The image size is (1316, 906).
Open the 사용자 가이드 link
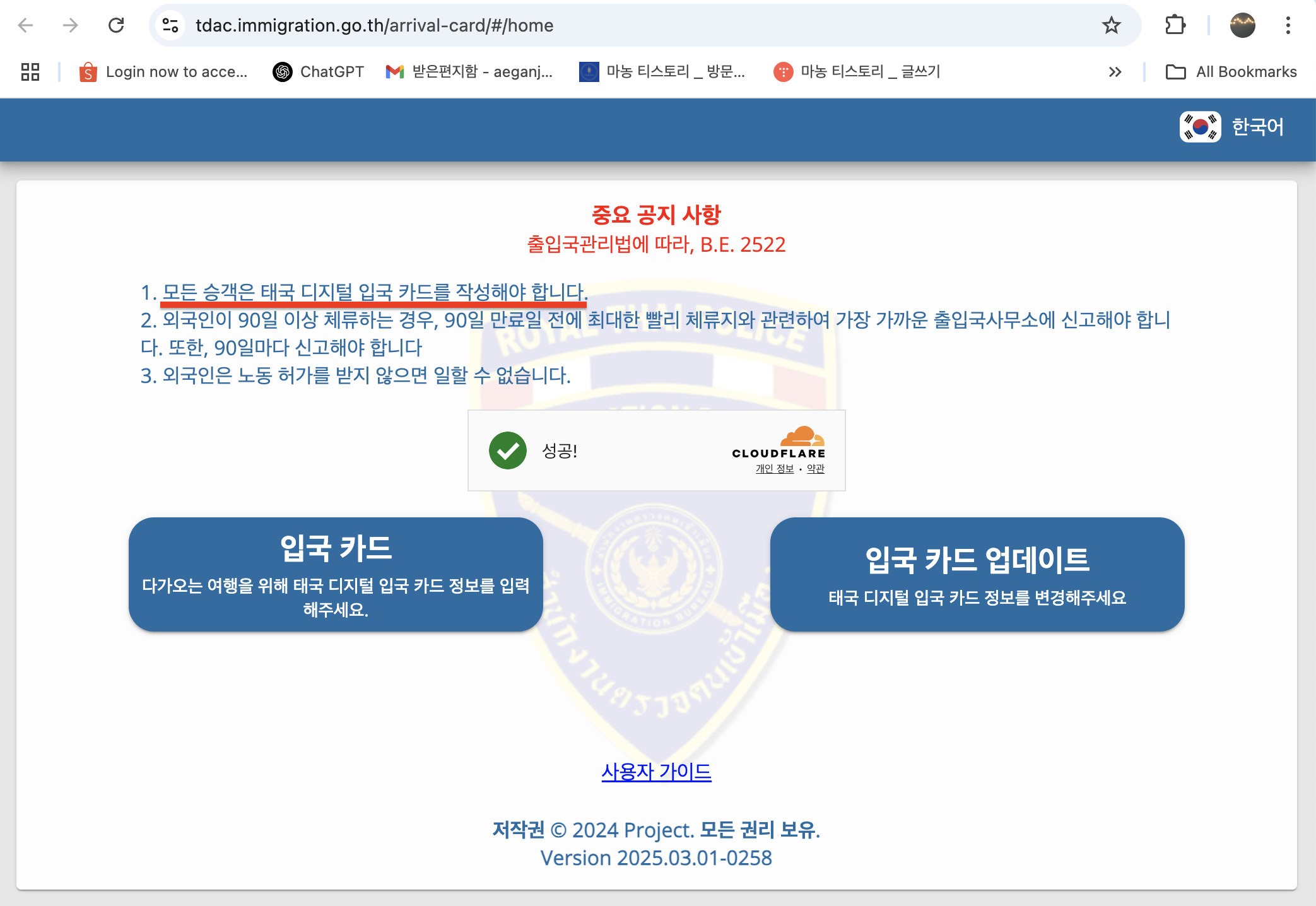click(657, 771)
